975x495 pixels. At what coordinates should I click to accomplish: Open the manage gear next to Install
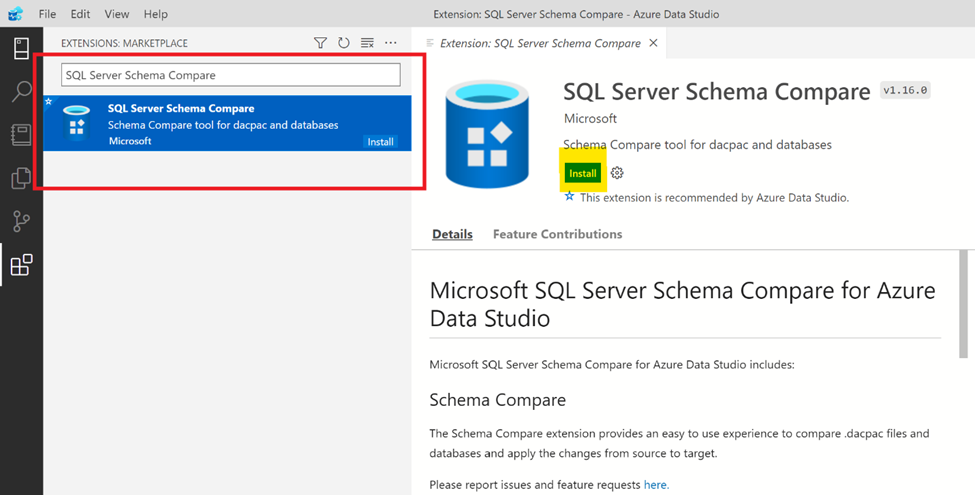(617, 173)
